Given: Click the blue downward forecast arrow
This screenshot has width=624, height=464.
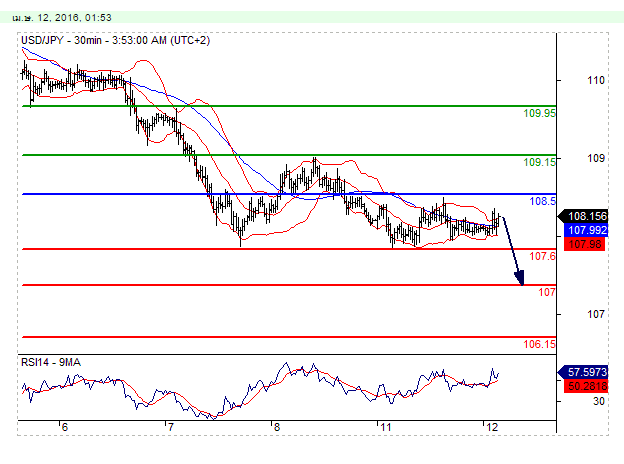Looking at the screenshot, I should [513, 252].
